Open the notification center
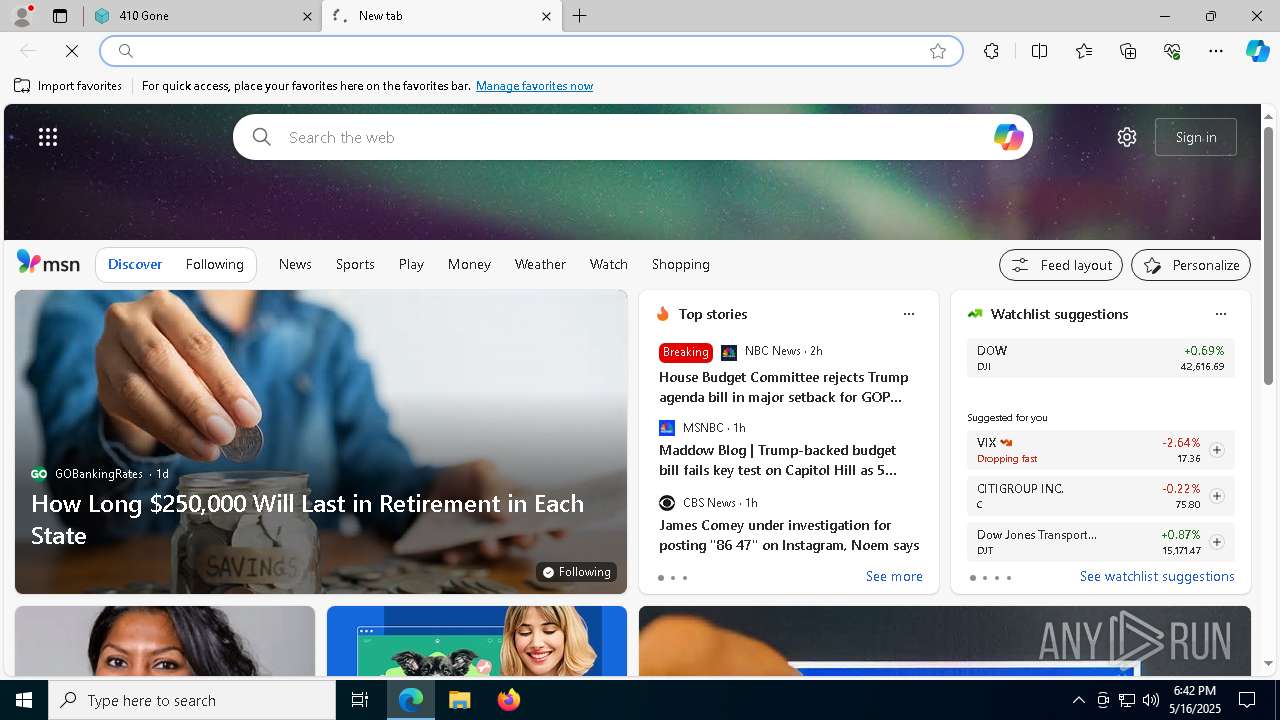 (1247, 700)
